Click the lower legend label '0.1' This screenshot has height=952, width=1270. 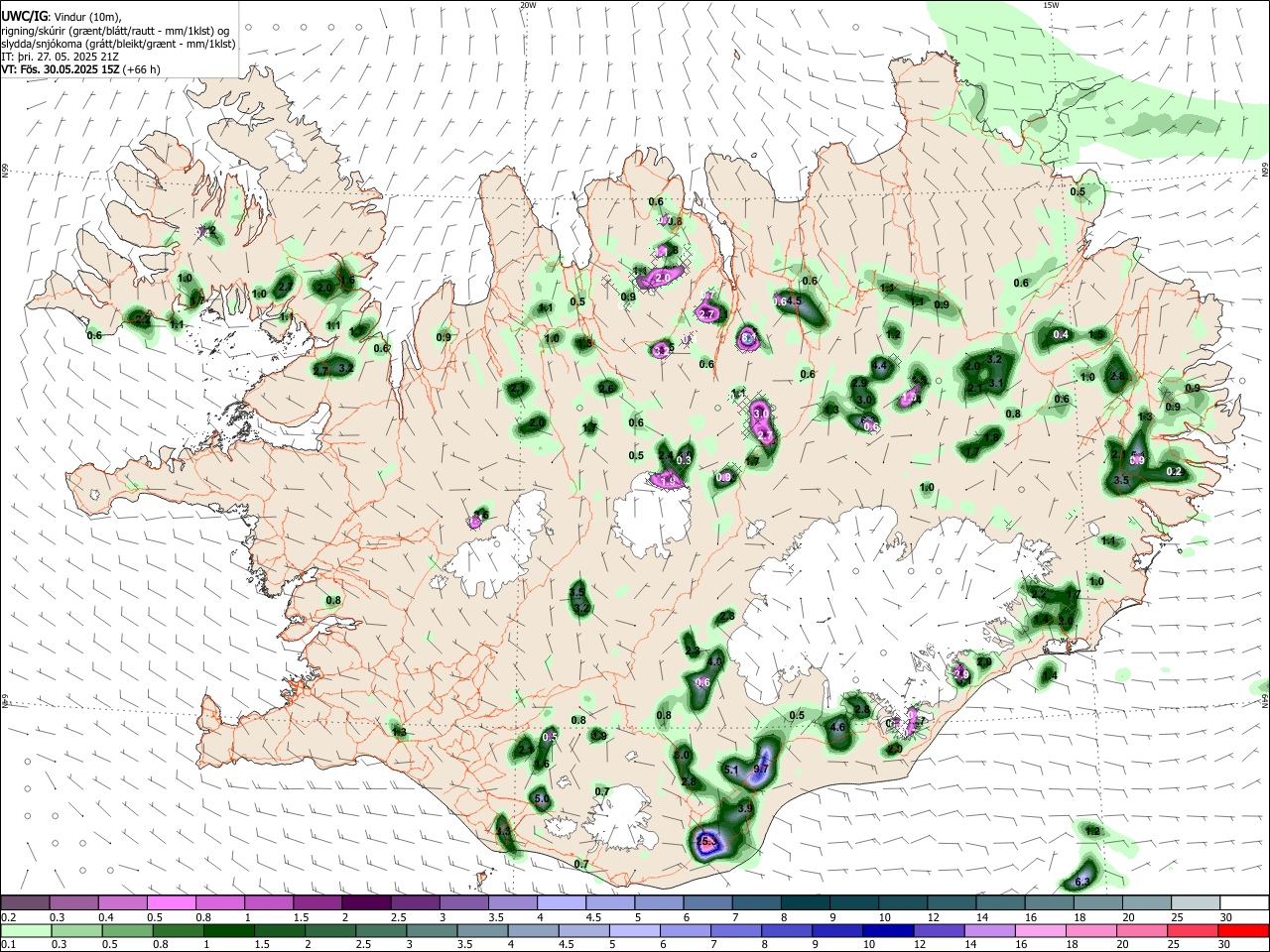[x=8, y=944]
